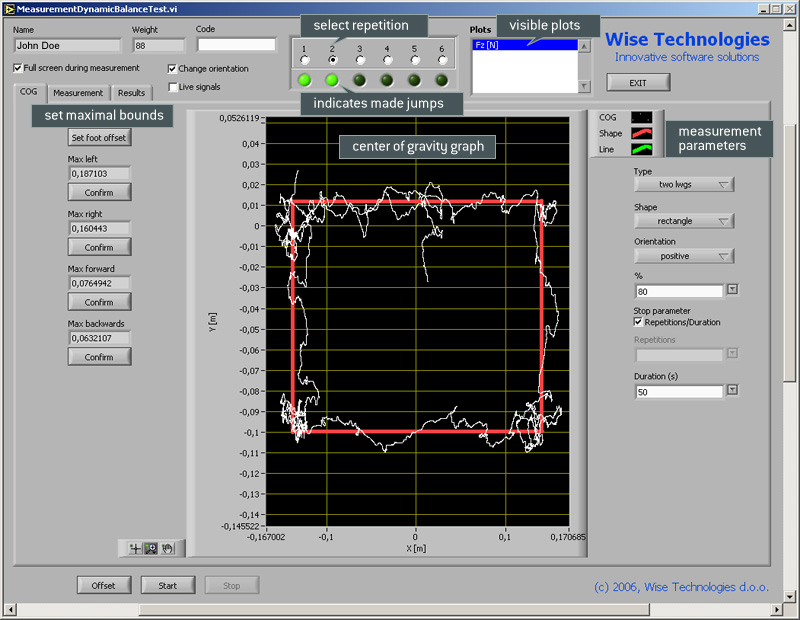Click the window vertical scrollbar thumb
The image size is (800, 620).
click(789, 253)
